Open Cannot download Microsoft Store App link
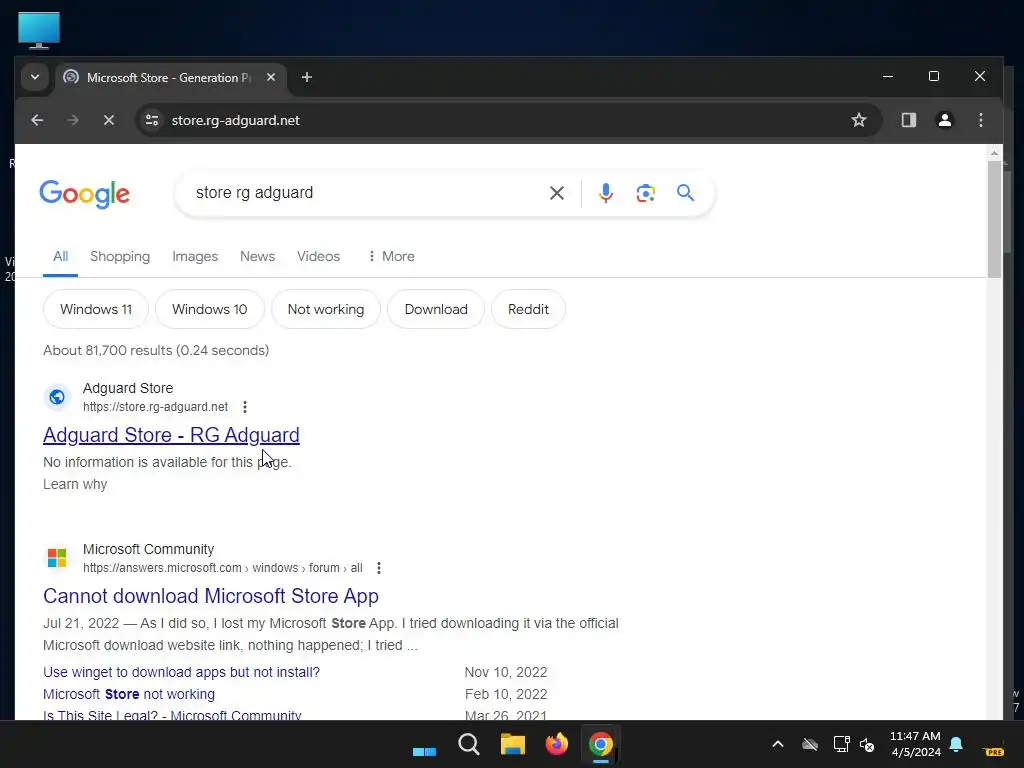Image resolution: width=1024 pixels, height=768 pixels. [211, 596]
